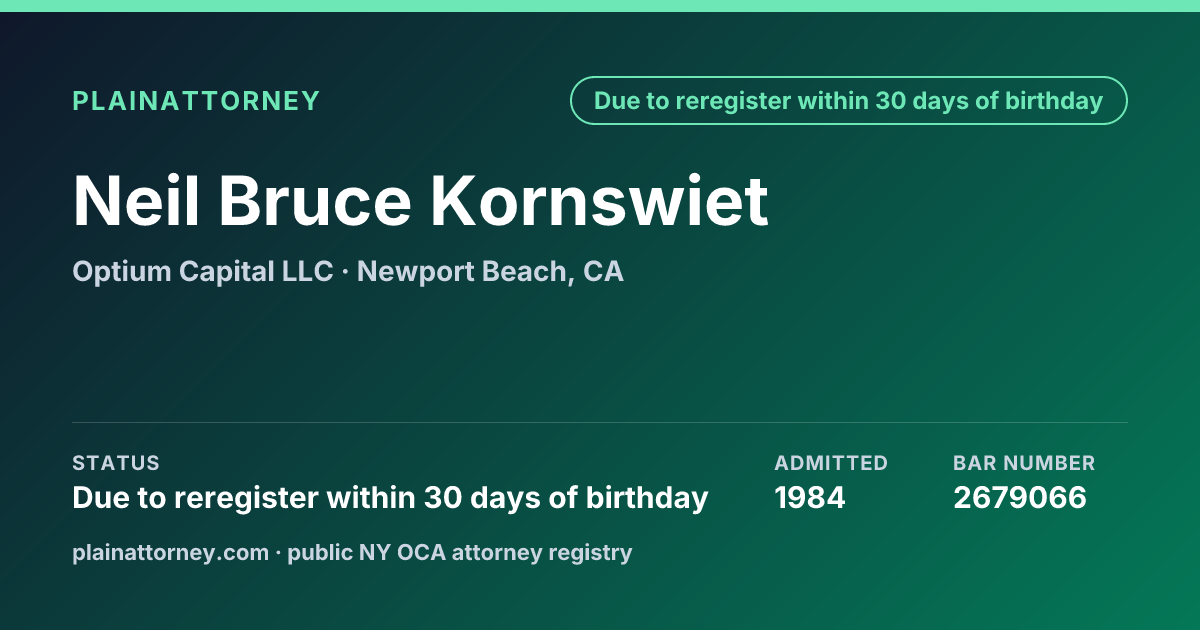The image size is (1200, 630).
Task: Click the bar number 2679066
Action: coord(1020,497)
